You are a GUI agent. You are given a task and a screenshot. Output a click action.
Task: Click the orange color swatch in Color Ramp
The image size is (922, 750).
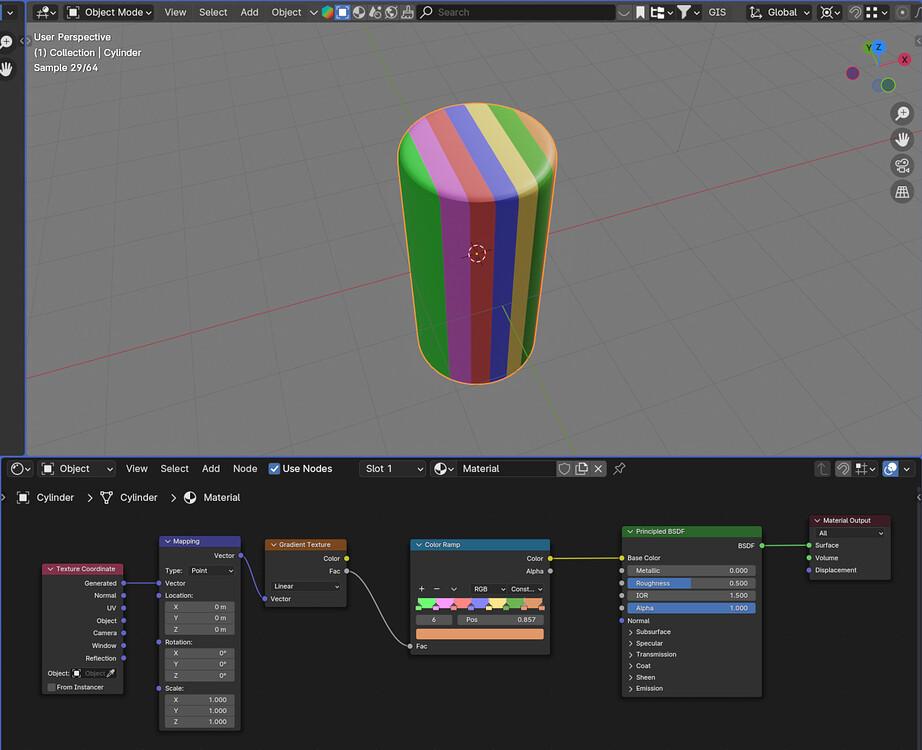point(480,634)
